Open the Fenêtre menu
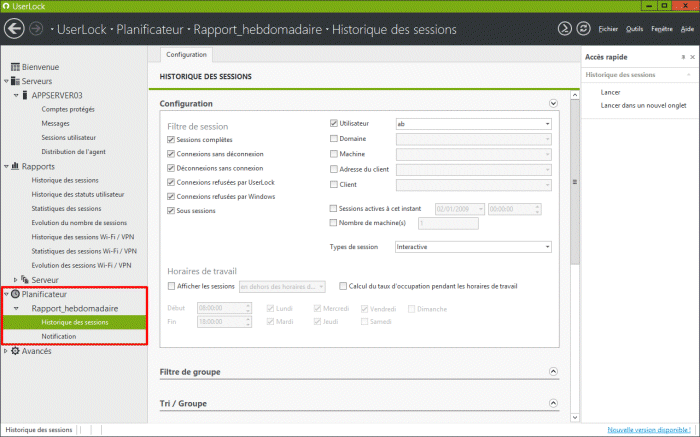The height and width of the screenshot is (437, 700). click(x=662, y=29)
